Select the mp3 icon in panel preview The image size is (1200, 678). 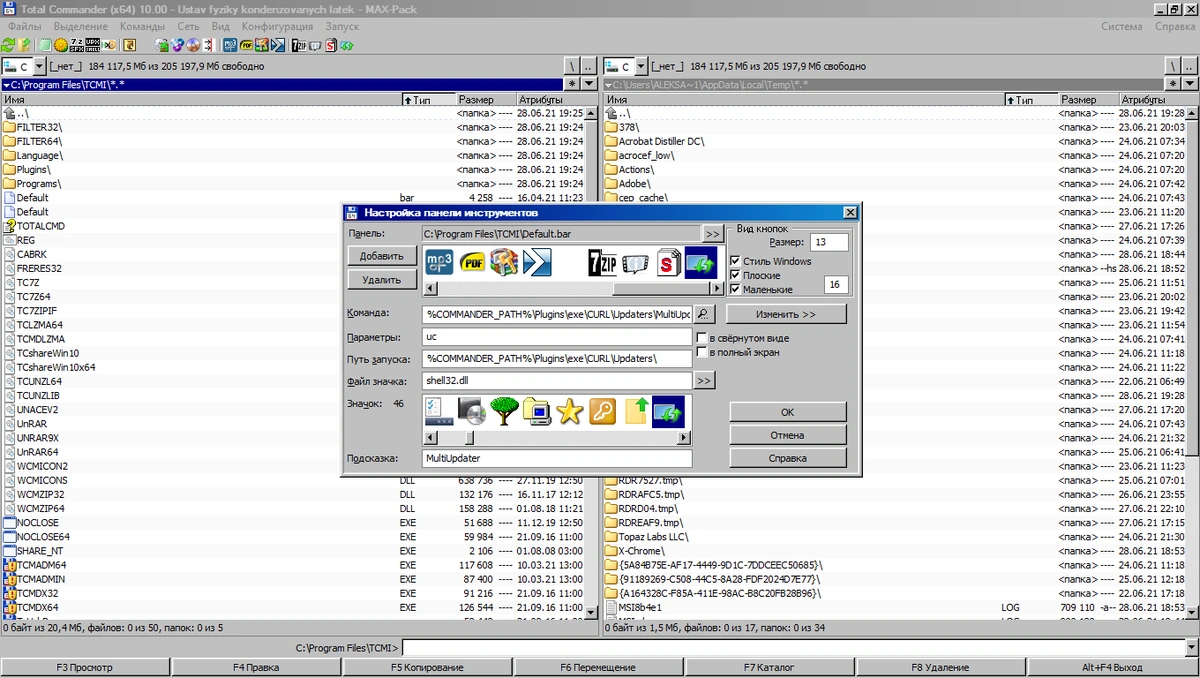coord(439,263)
